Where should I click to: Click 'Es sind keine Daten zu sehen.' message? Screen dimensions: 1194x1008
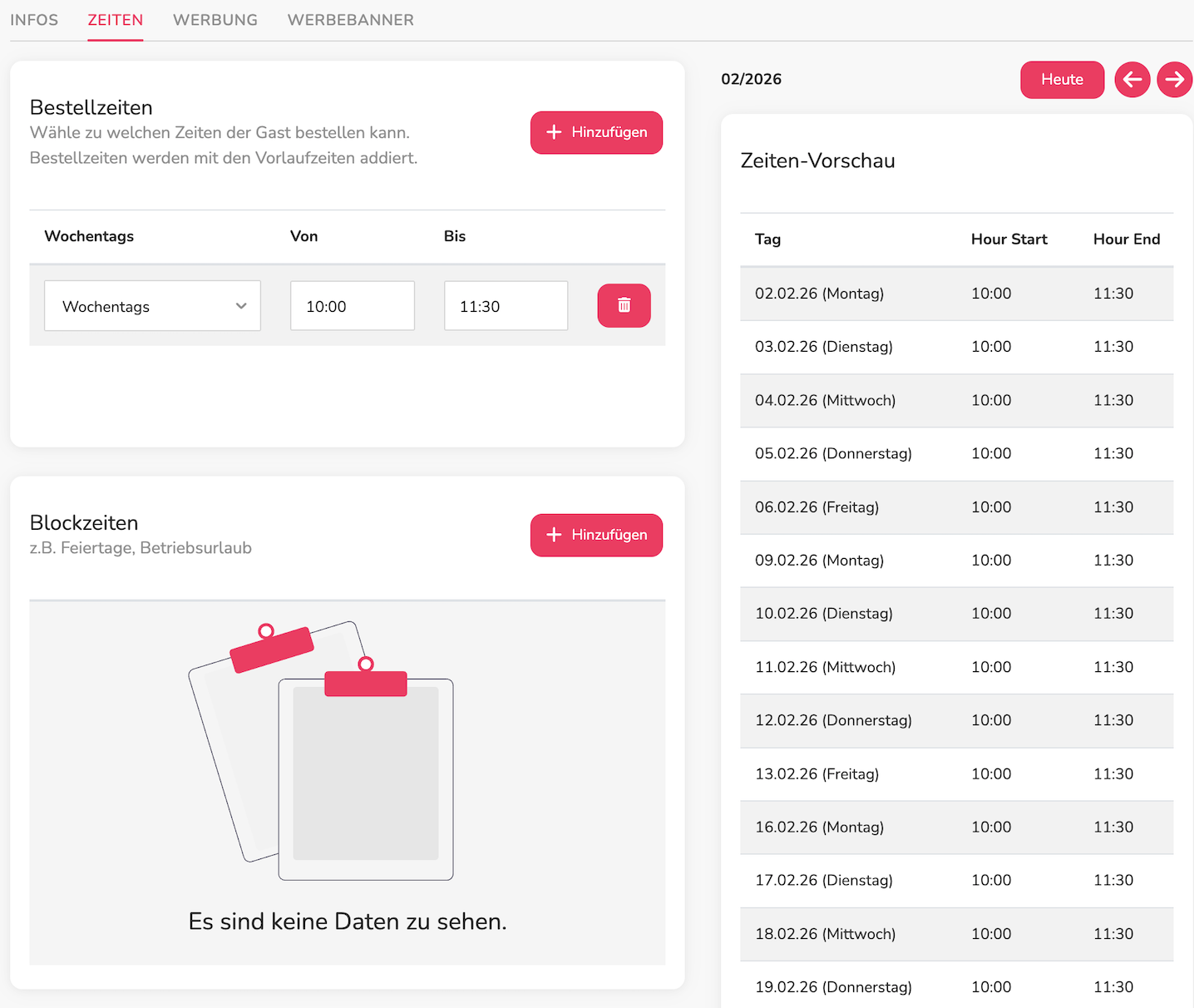click(x=348, y=922)
